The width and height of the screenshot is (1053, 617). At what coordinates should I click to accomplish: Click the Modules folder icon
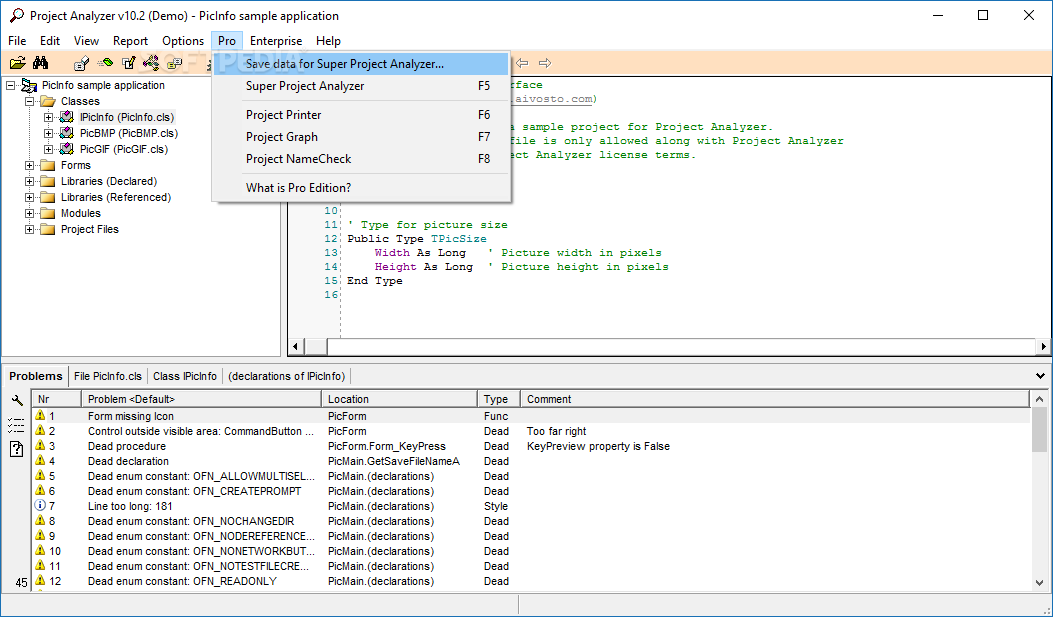tap(48, 213)
